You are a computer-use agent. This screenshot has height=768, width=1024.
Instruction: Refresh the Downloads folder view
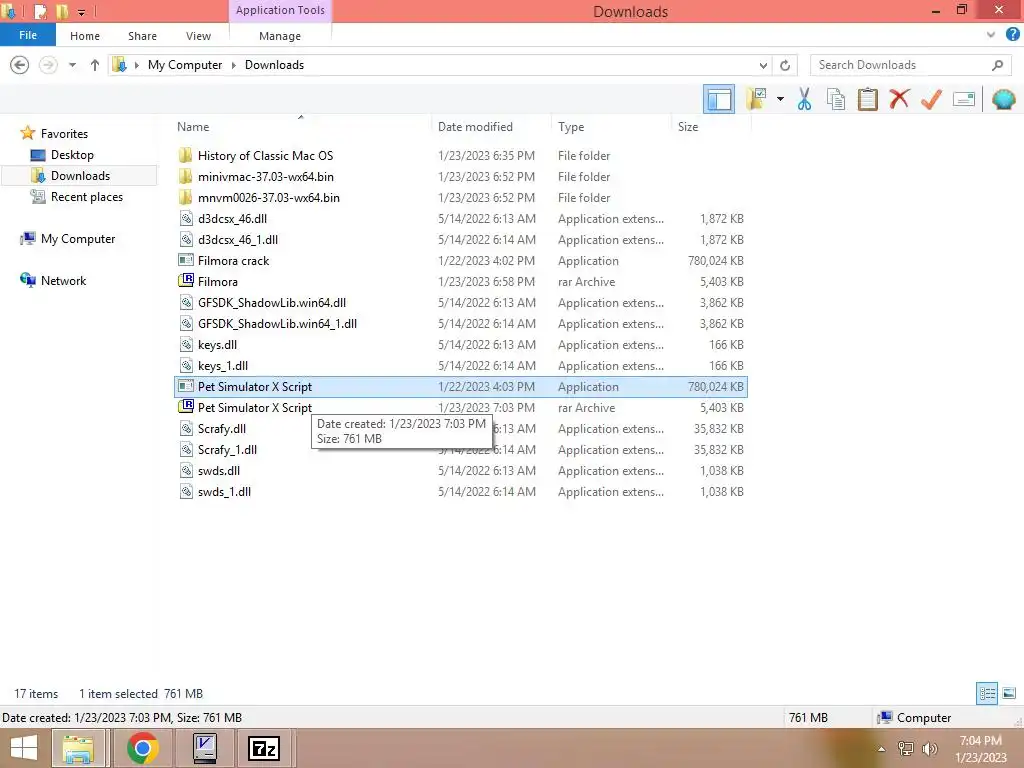pos(785,65)
